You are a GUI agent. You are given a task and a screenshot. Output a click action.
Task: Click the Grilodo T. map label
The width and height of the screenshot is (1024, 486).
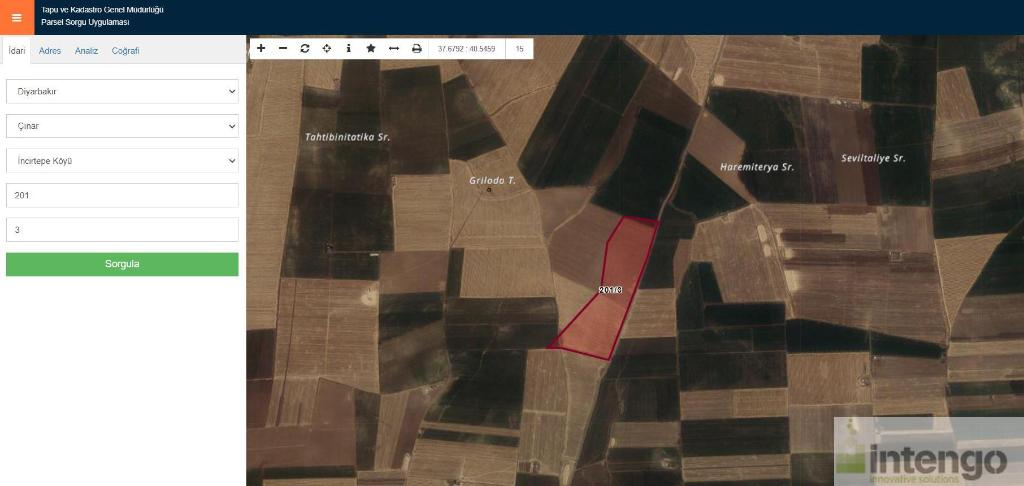point(492,180)
